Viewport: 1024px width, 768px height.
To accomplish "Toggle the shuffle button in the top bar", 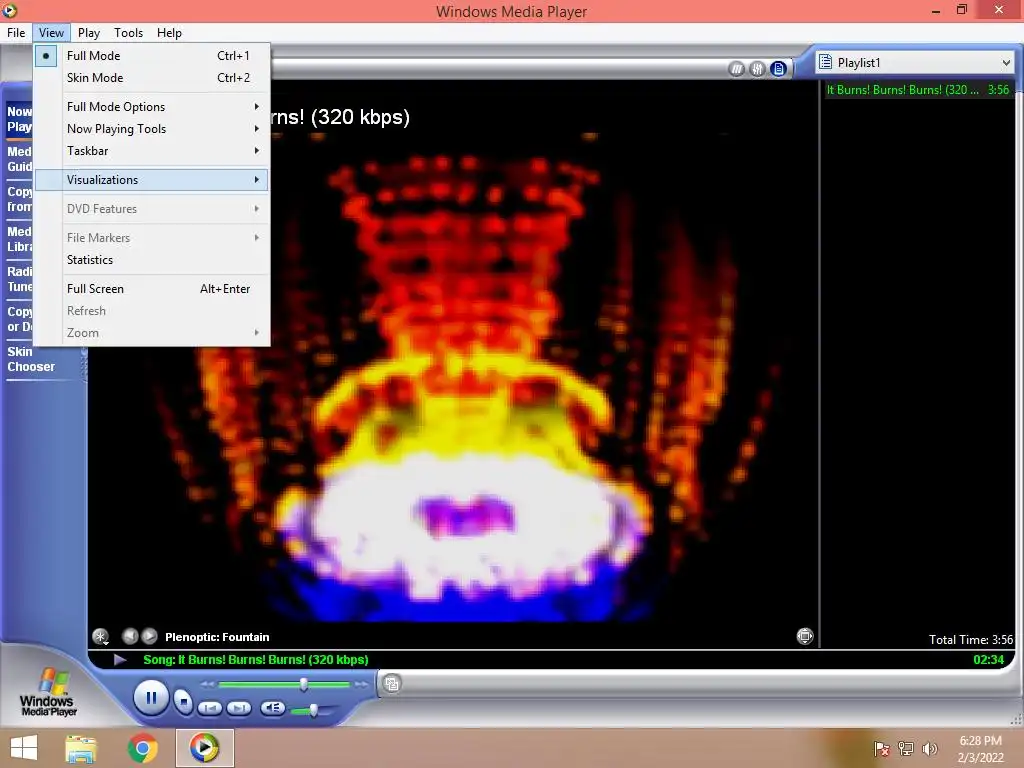I will [736, 69].
